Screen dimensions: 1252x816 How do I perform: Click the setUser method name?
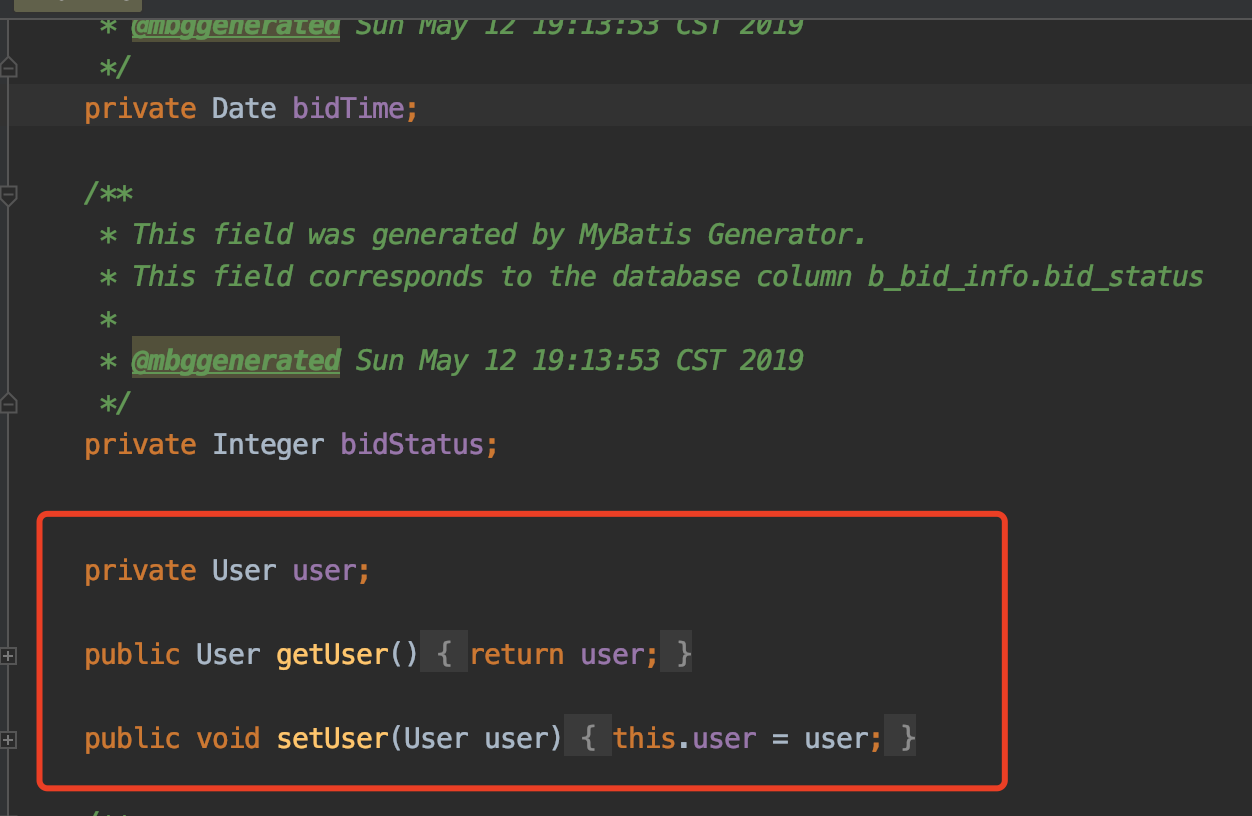pyautogui.click(x=332, y=739)
